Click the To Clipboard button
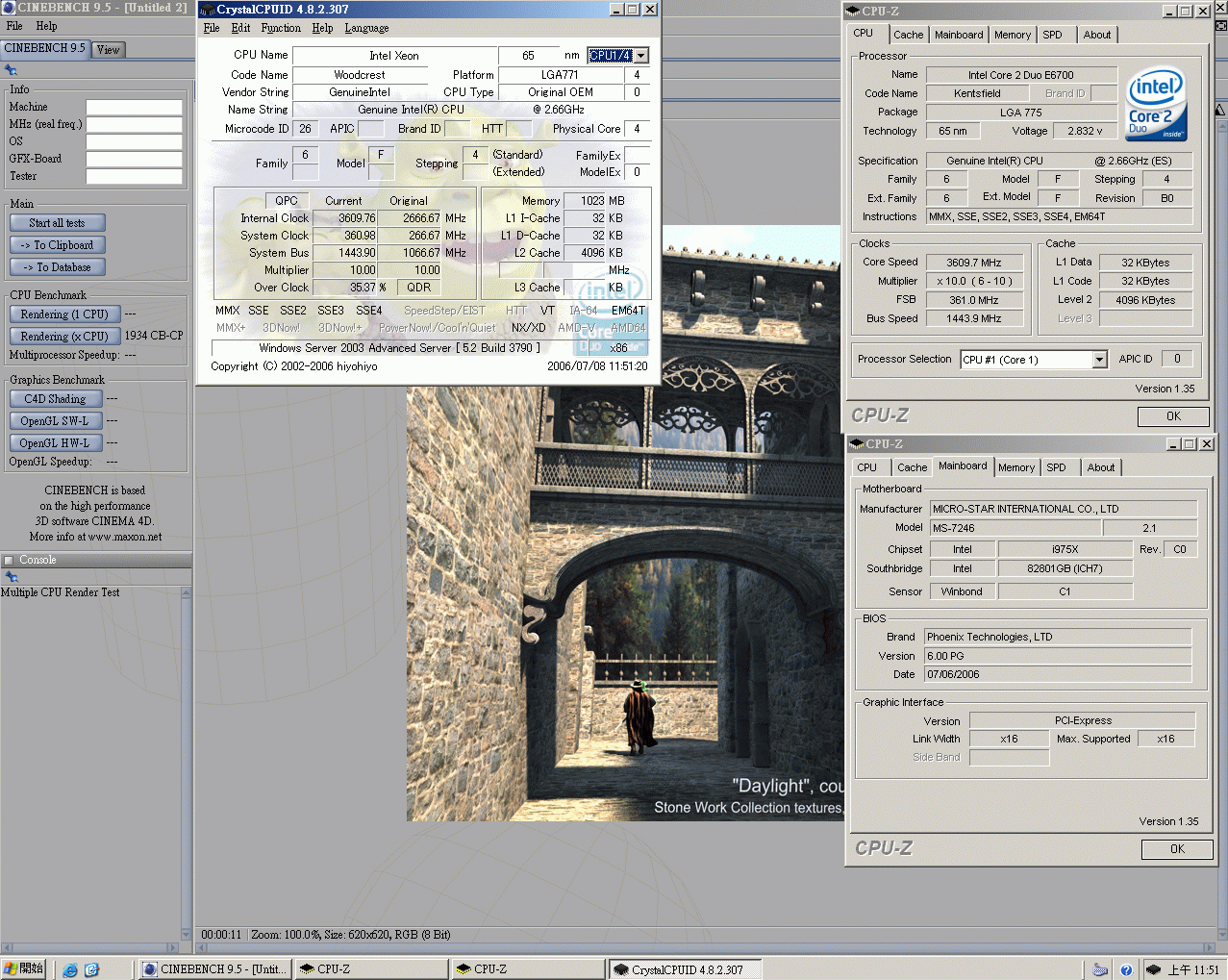 [x=57, y=245]
